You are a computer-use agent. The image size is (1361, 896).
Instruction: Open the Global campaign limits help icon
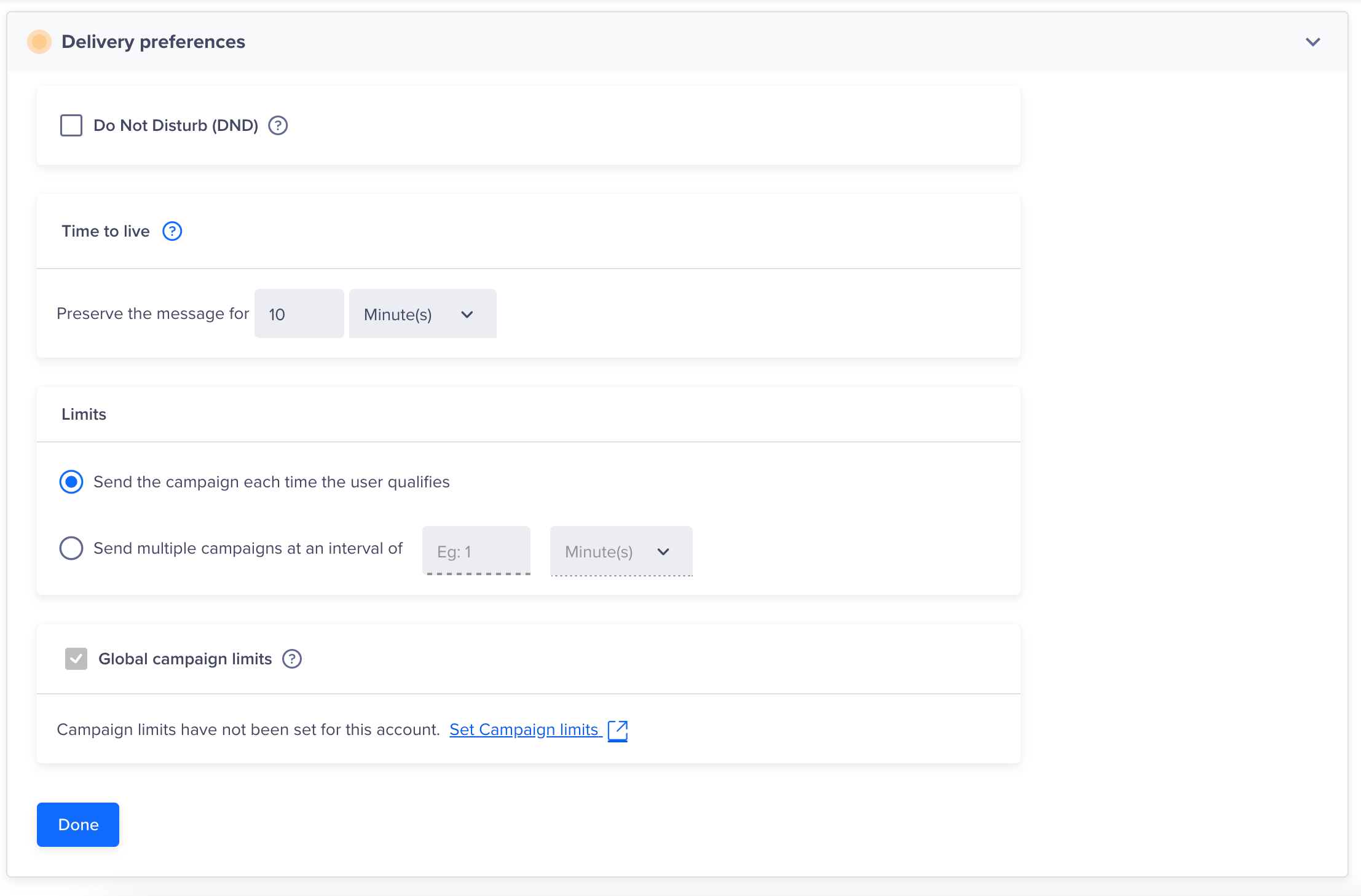pyautogui.click(x=292, y=659)
